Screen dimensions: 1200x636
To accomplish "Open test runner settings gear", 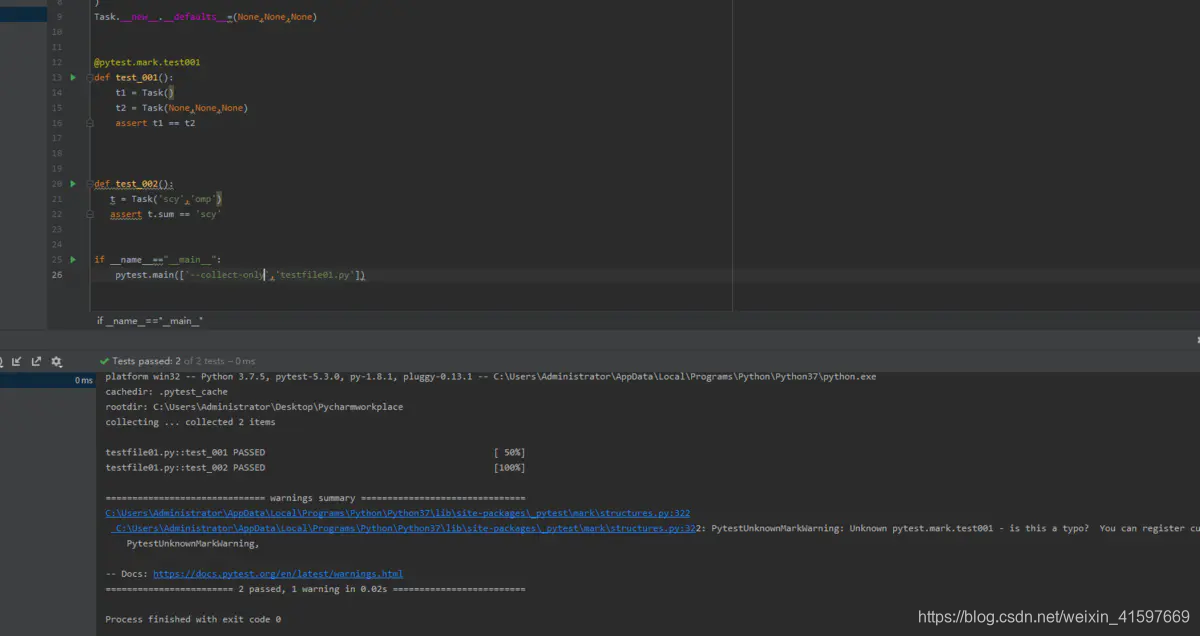I will 57,361.
